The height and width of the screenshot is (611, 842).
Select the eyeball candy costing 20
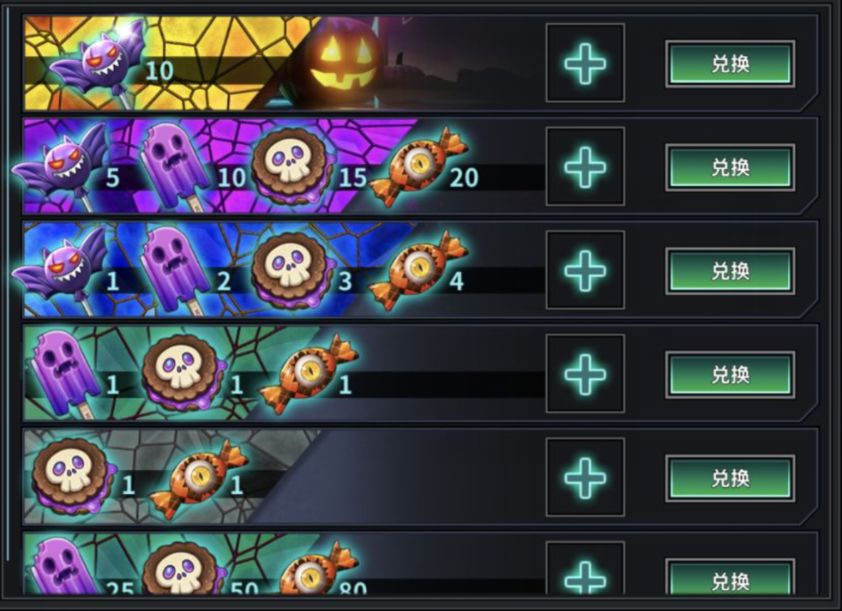[418, 168]
